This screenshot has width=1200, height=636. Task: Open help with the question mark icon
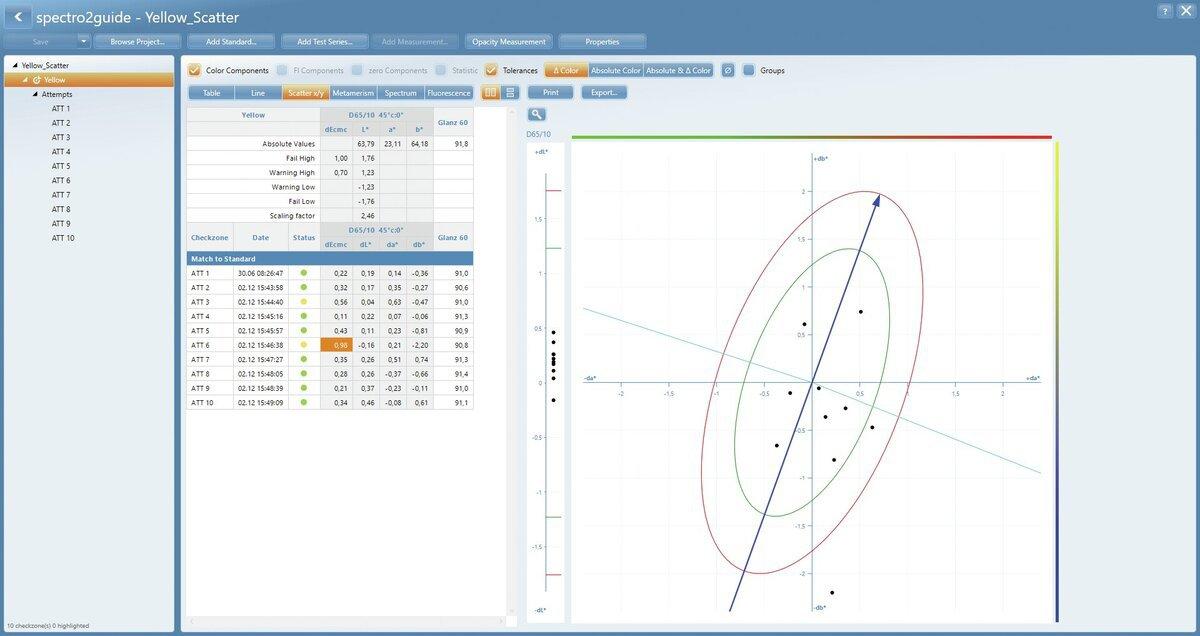(1165, 11)
